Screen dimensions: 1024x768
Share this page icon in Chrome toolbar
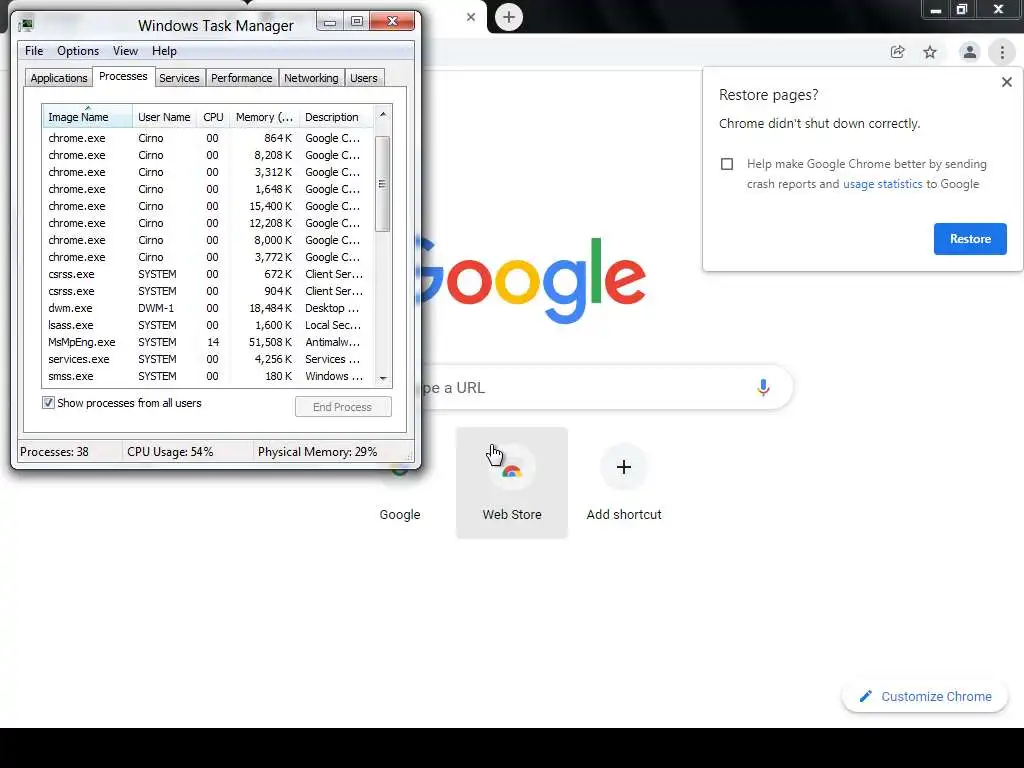898,52
